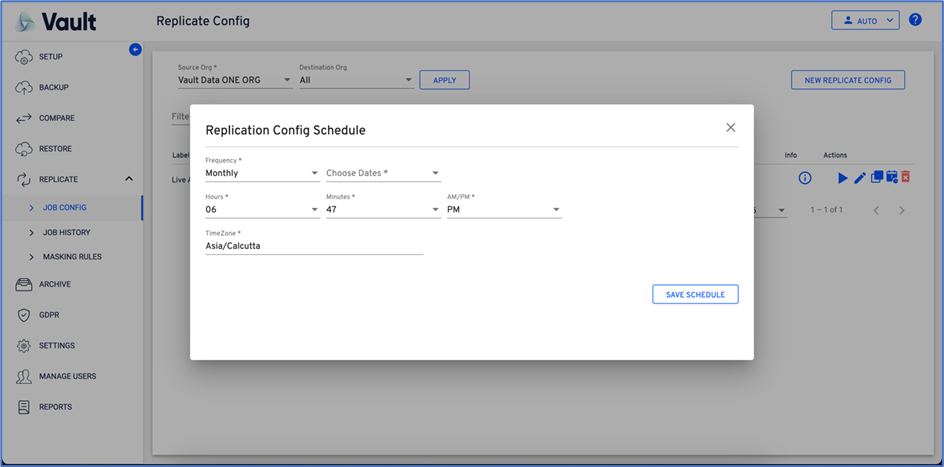Open the Minutes dropdown showing 47
Screen dimensions: 944x467
coord(382,210)
